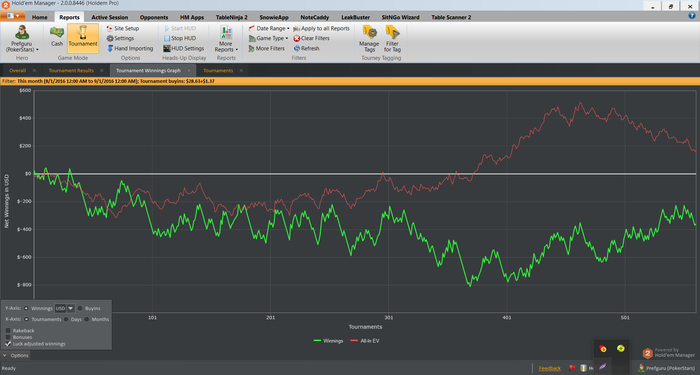Image resolution: width=700 pixels, height=375 pixels.
Task: Select the Tournament Winnings Graph tab
Action: pyautogui.click(x=148, y=71)
